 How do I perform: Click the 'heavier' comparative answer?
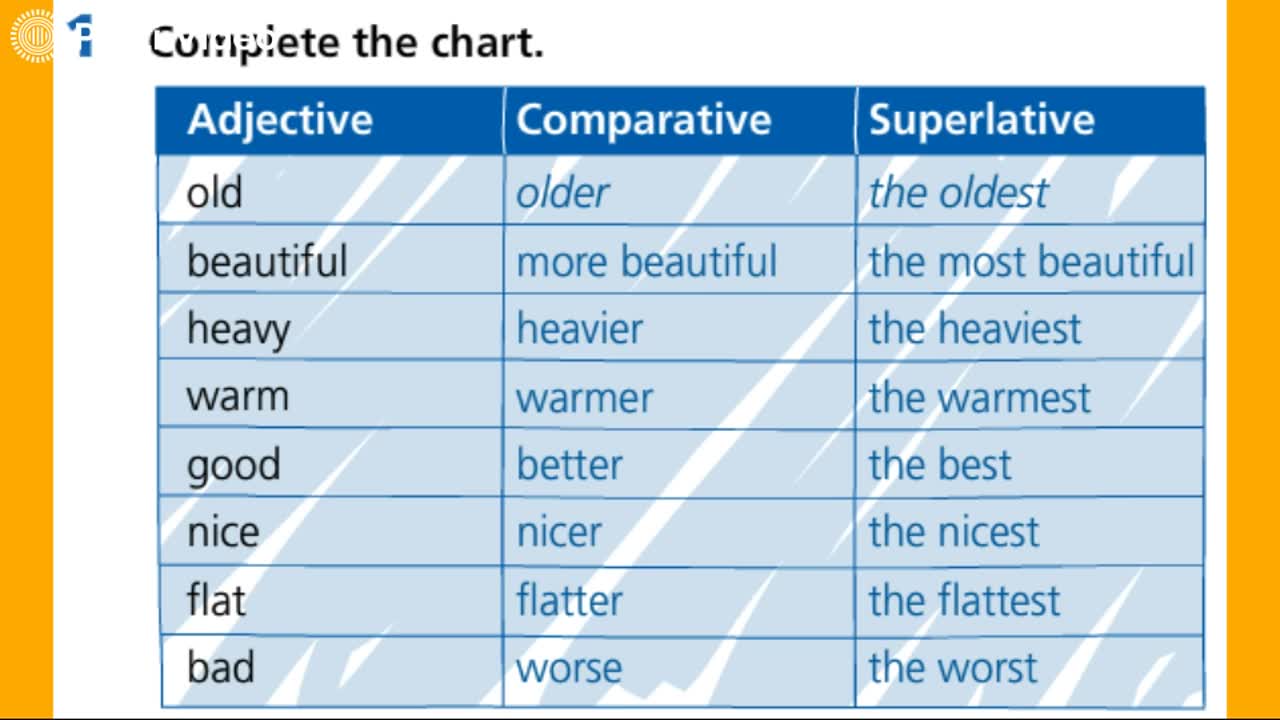pos(579,328)
